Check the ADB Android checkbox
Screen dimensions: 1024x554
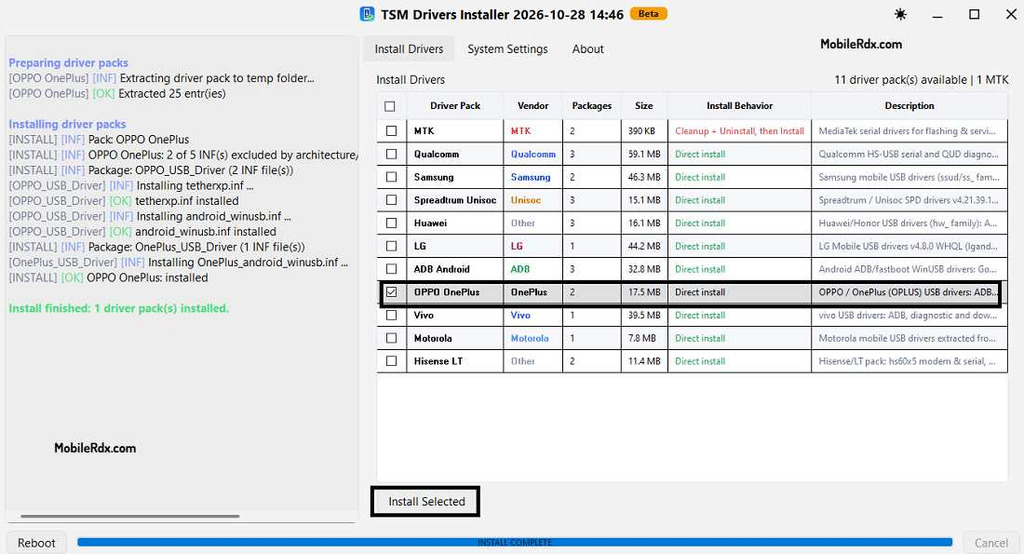click(x=391, y=269)
